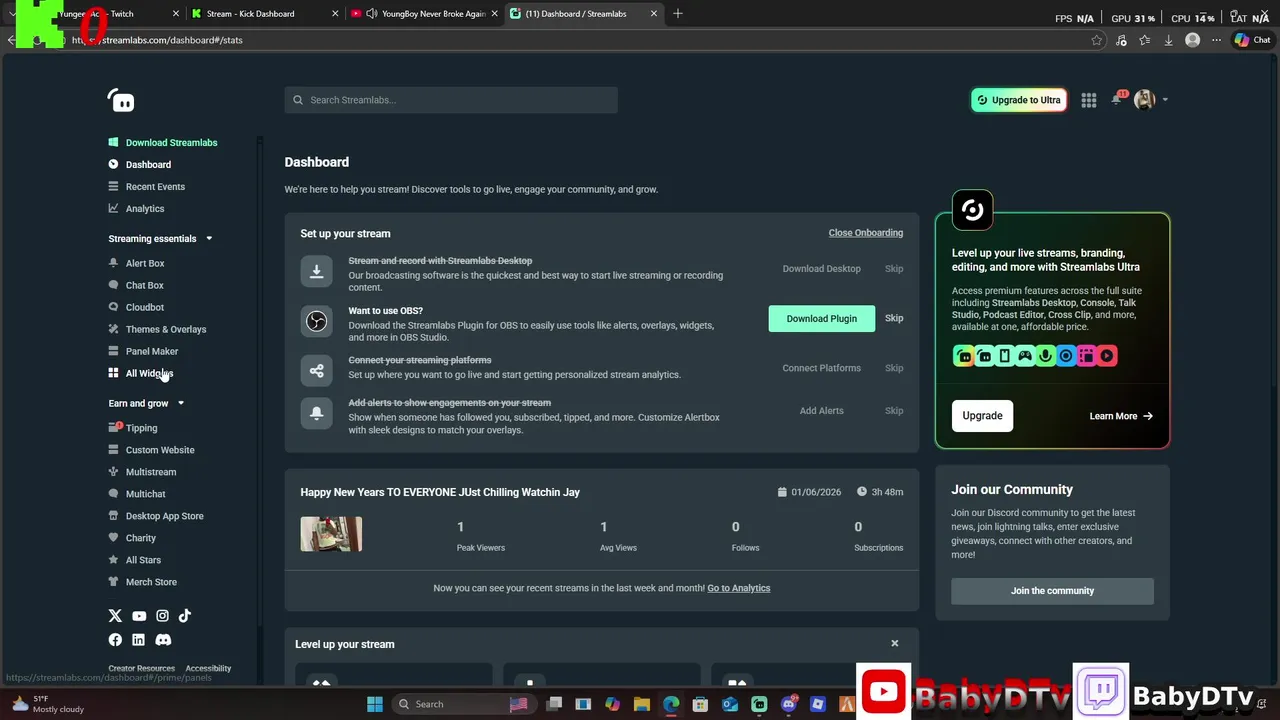The height and width of the screenshot is (720, 1280).
Task: Open the notifications bell in header
Action: 1117,99
